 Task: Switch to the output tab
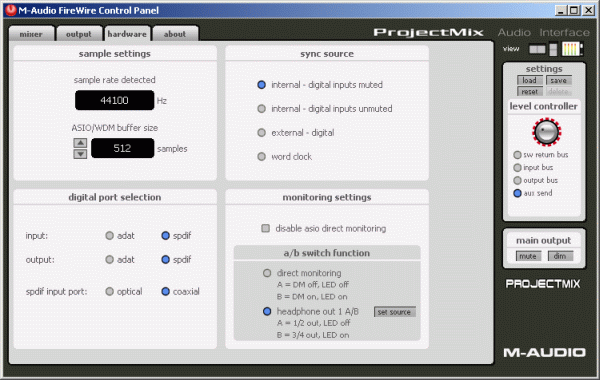79,34
